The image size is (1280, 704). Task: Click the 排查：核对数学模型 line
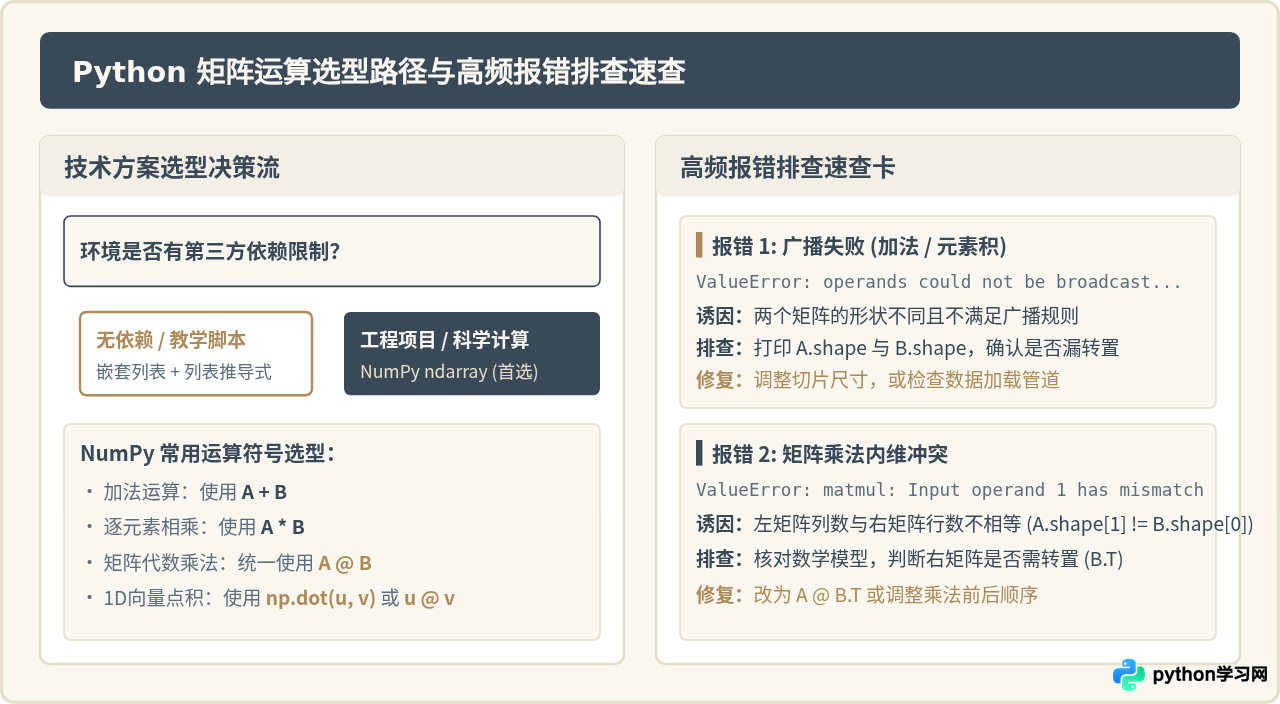[x=909, y=559]
